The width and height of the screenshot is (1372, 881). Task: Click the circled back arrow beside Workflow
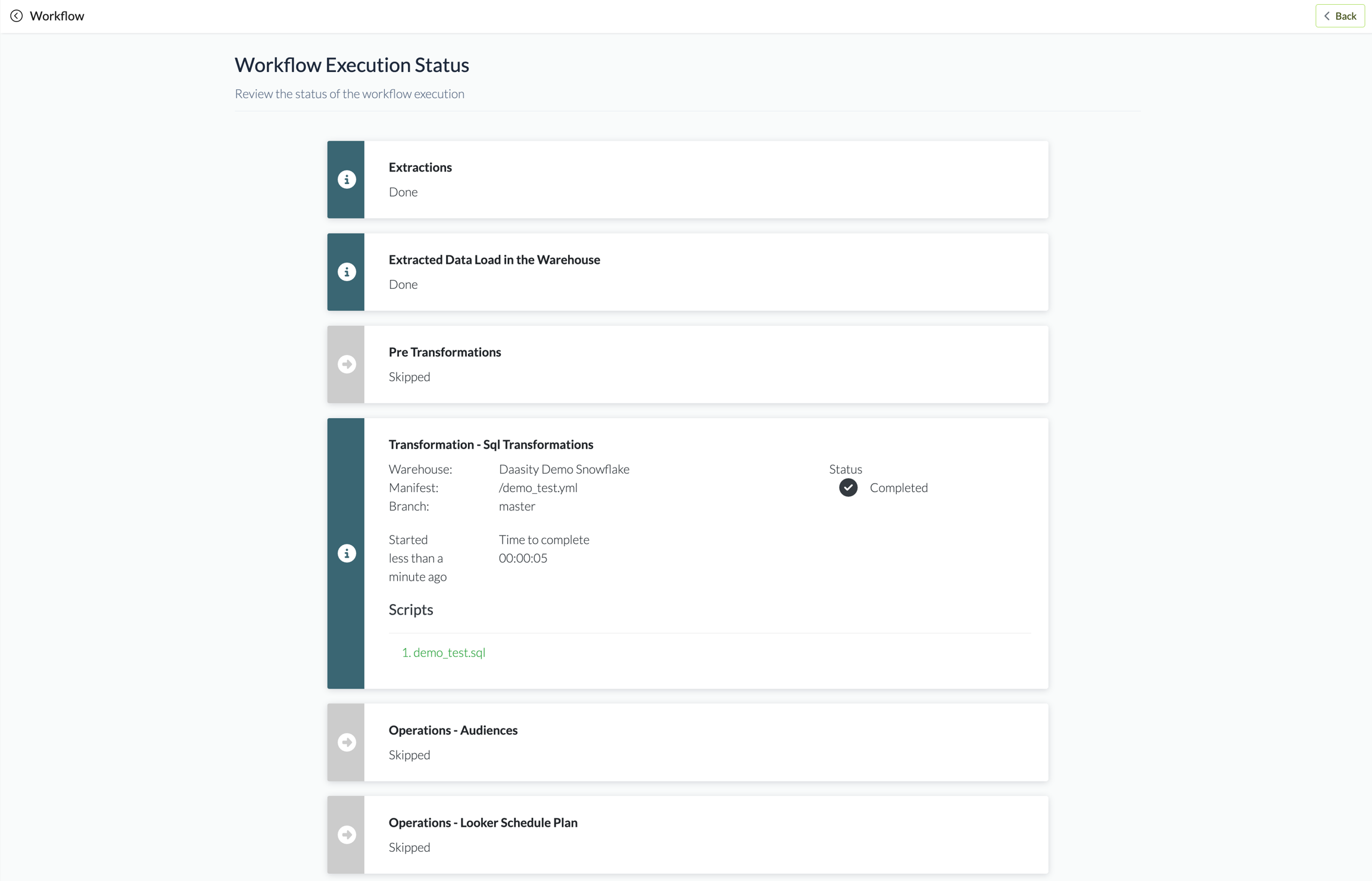(17, 16)
